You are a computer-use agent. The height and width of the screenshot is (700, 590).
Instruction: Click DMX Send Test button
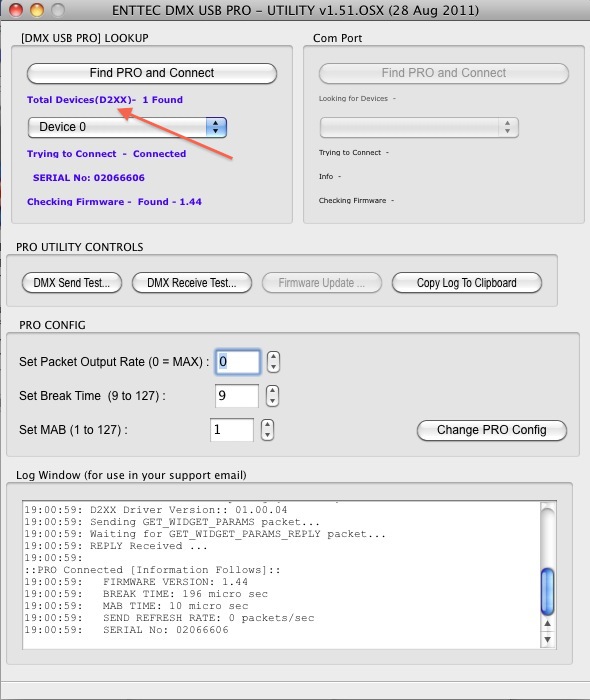(x=72, y=283)
